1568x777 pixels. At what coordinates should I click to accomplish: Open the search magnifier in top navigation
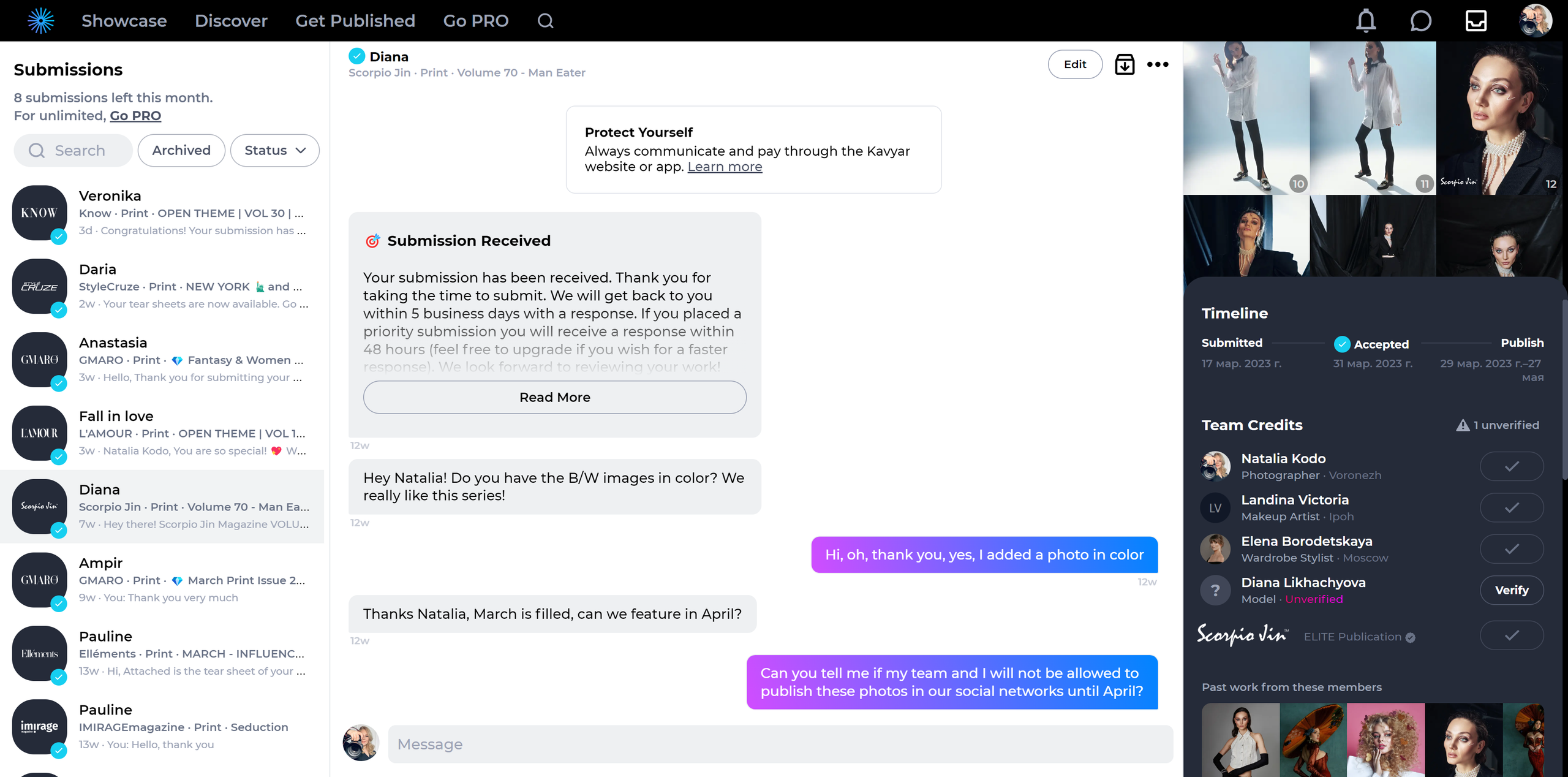point(545,21)
